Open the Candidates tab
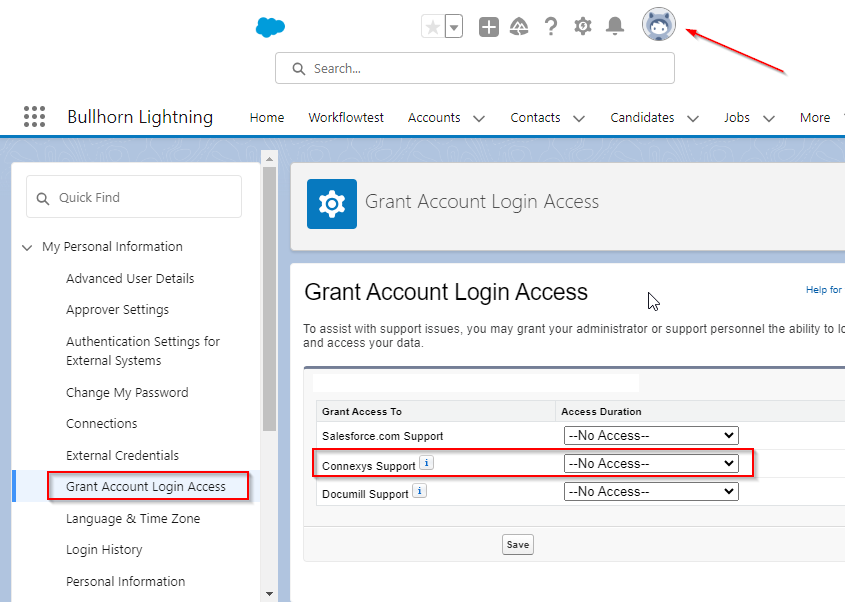The image size is (845, 602). [x=642, y=117]
